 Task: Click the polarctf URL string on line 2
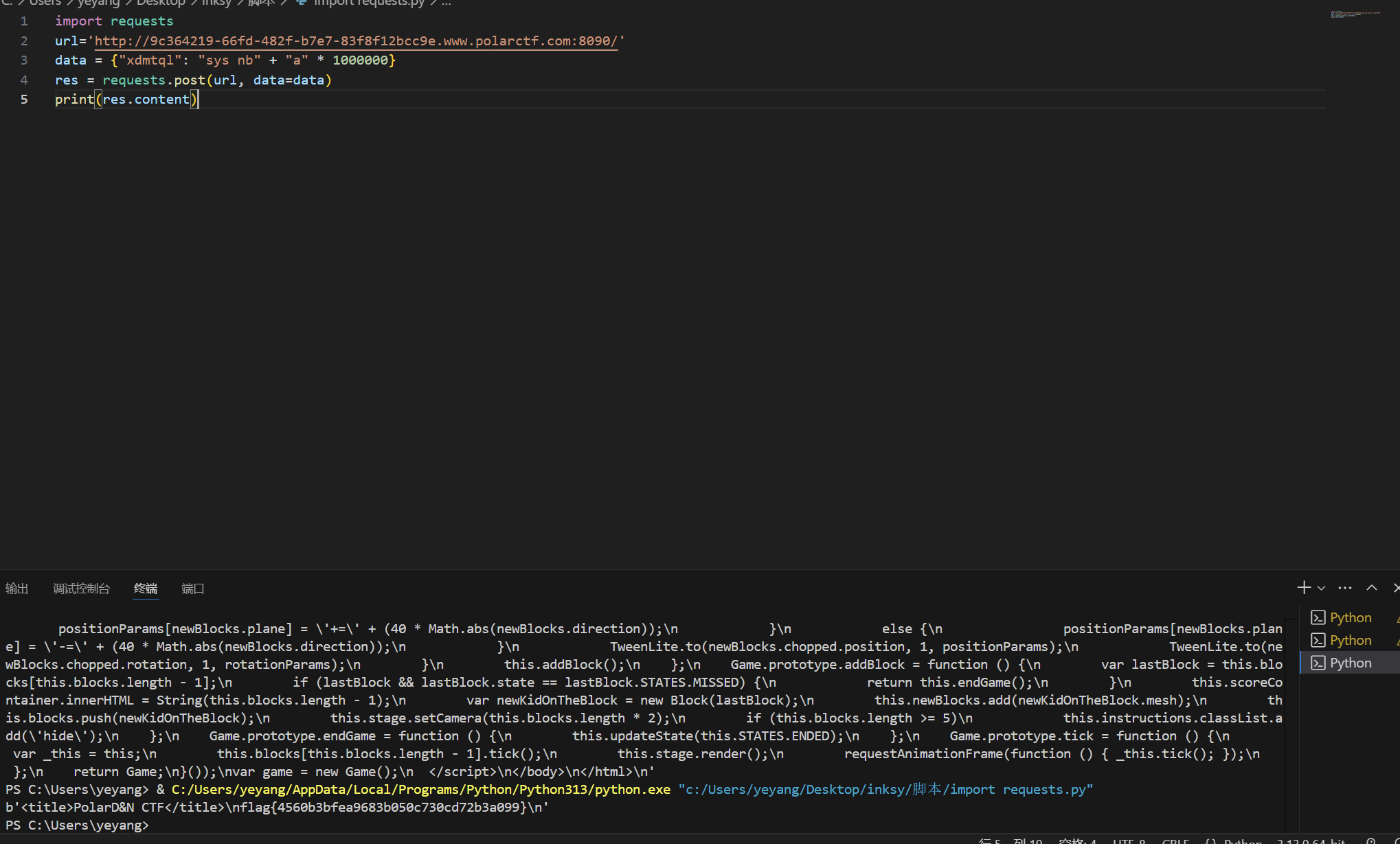coord(356,41)
